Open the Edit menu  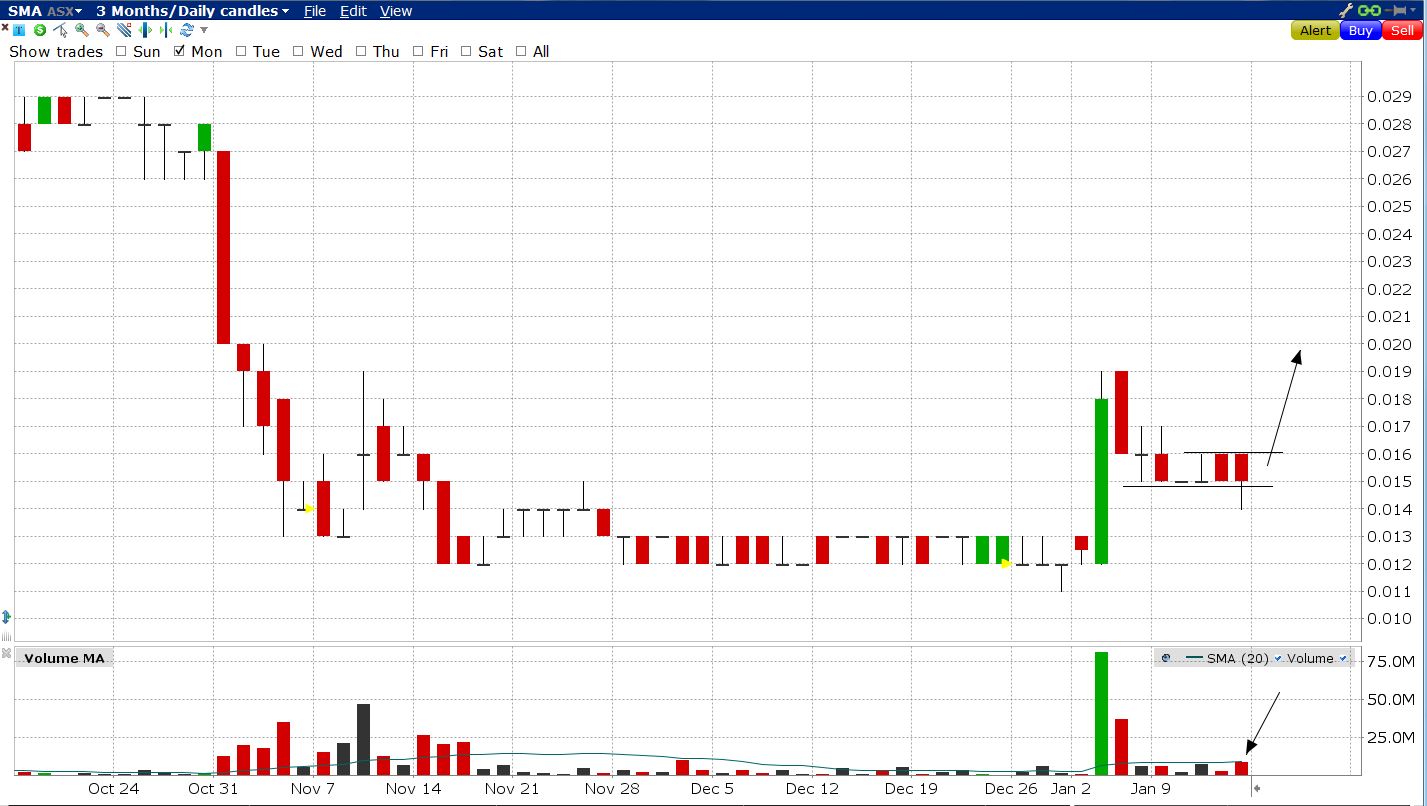(353, 11)
